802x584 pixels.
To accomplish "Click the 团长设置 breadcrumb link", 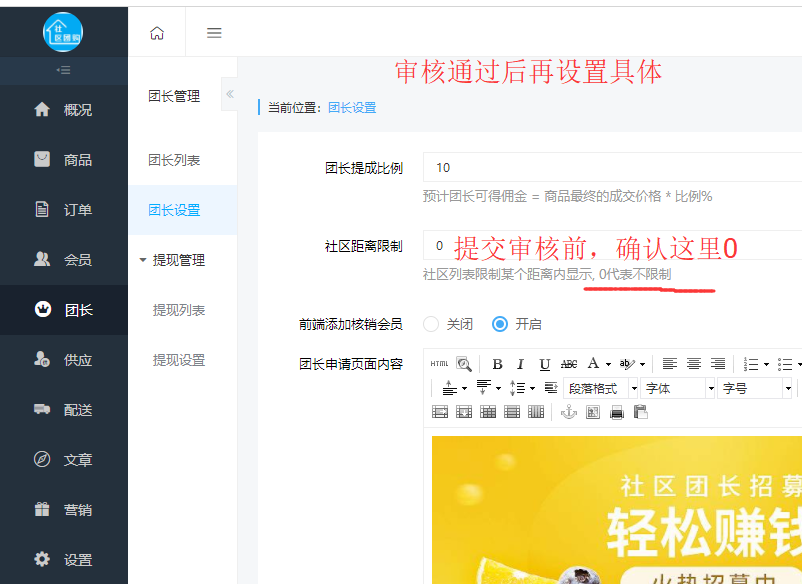I will click(x=352, y=108).
